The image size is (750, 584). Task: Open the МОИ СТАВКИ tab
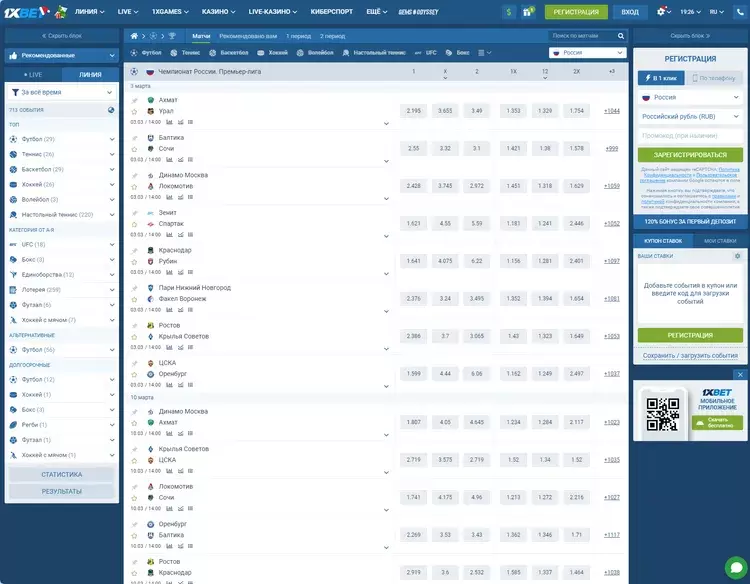click(720, 241)
